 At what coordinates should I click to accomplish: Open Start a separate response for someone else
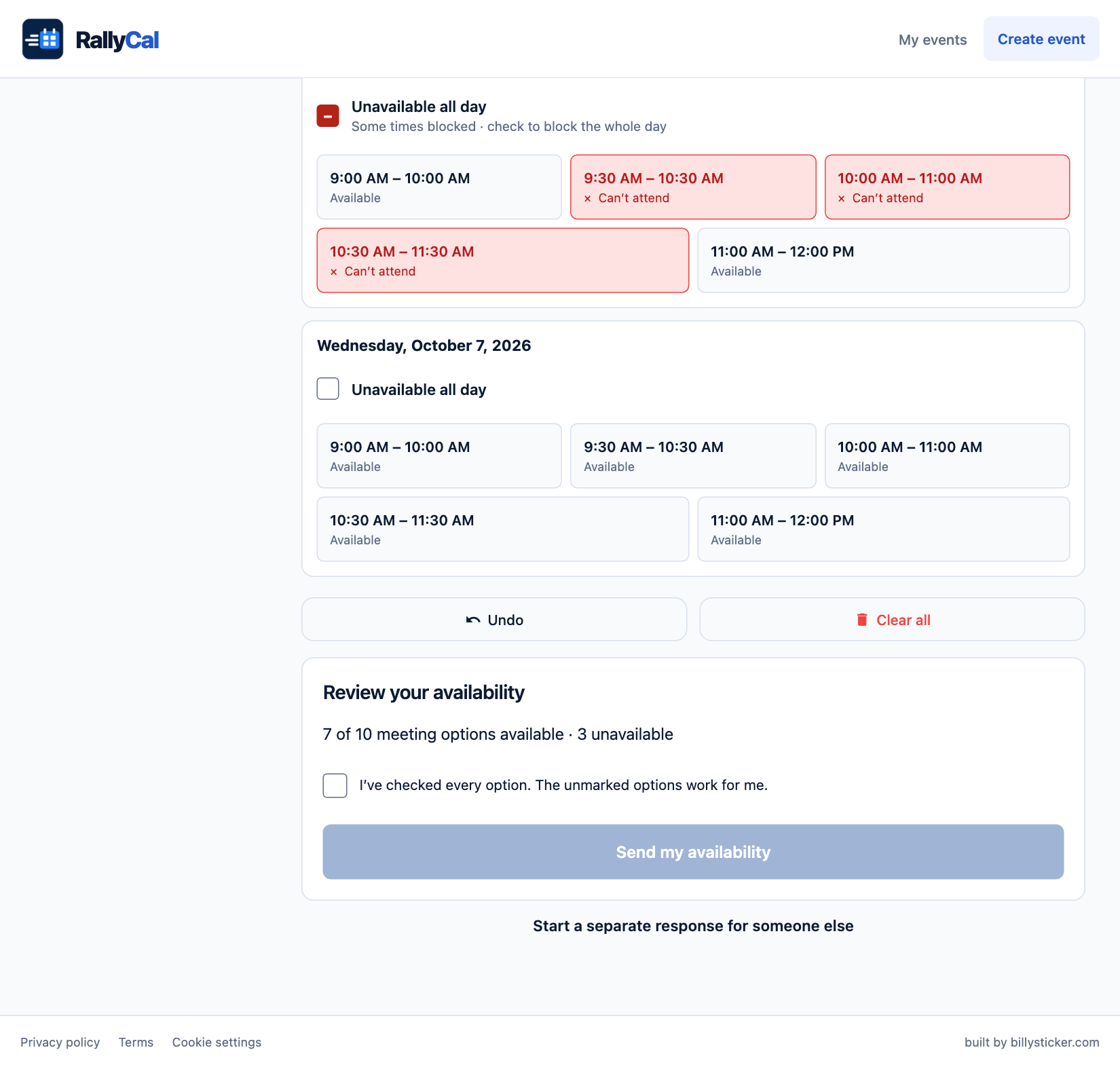point(693,926)
